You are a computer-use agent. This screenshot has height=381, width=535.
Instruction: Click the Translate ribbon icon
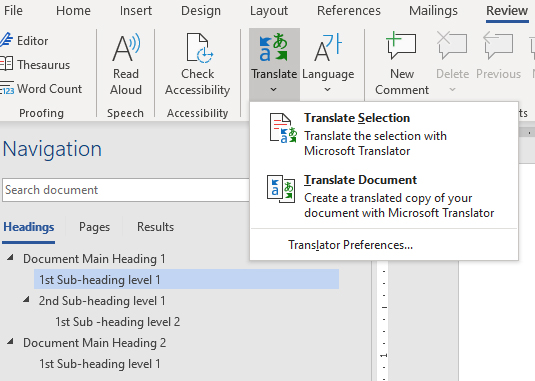click(x=274, y=47)
